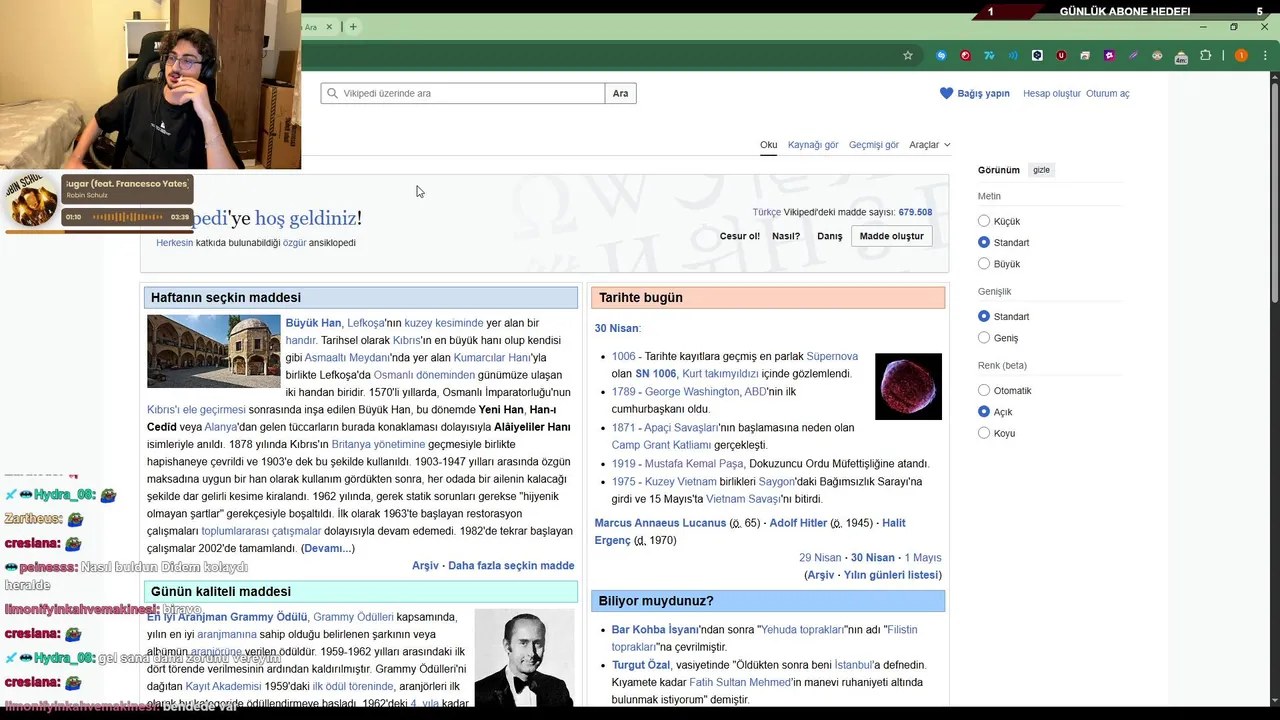Viewport: 1280px width, 720px height.
Task: Open the Bağış yapın link
Action: coord(984,93)
